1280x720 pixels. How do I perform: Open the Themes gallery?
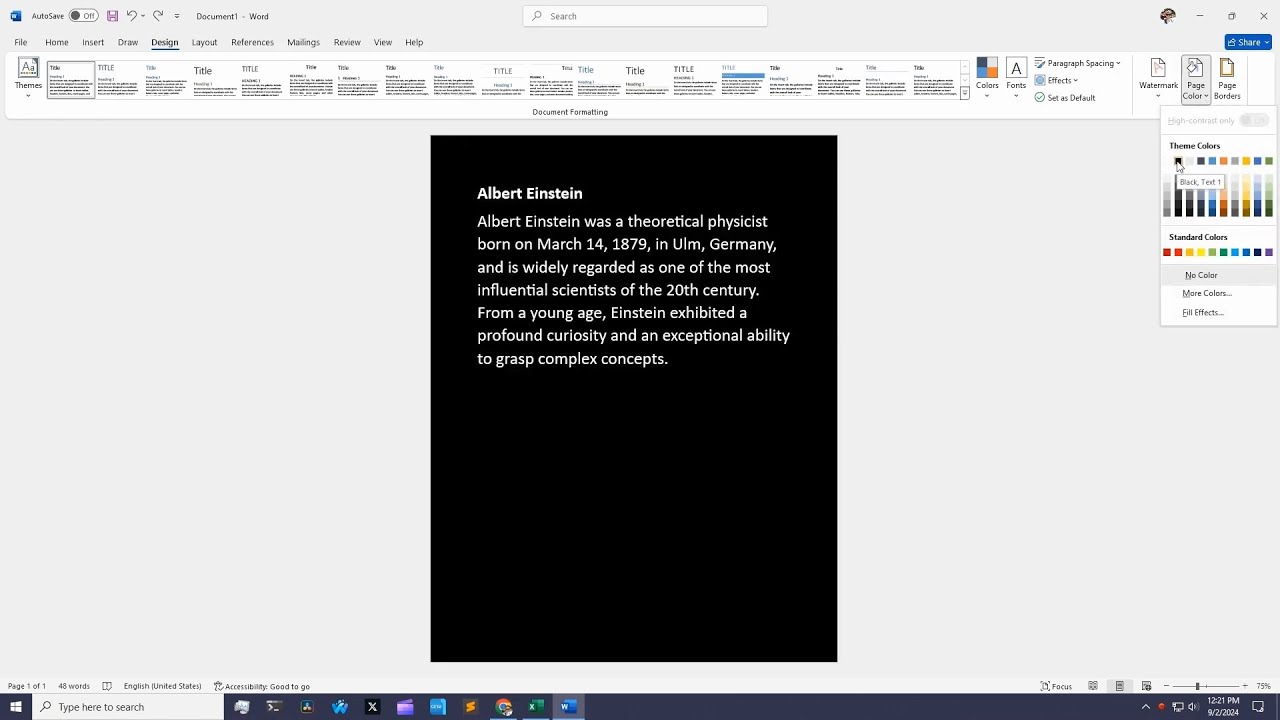[x=28, y=78]
